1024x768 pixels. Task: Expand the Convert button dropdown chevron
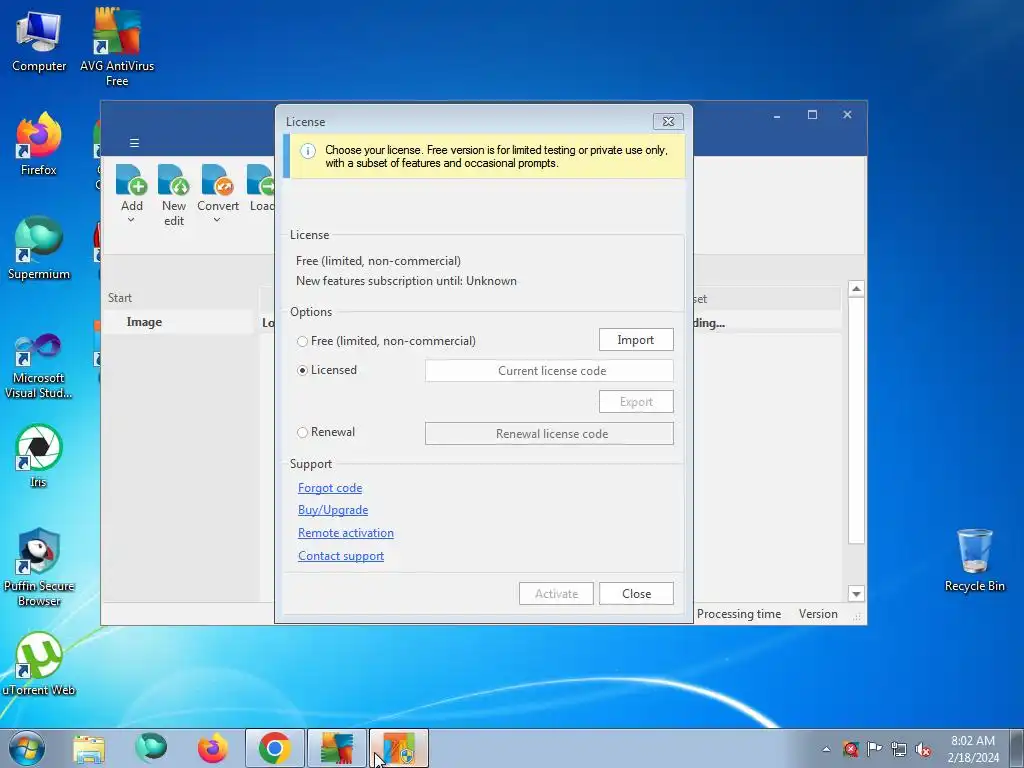tap(217, 220)
